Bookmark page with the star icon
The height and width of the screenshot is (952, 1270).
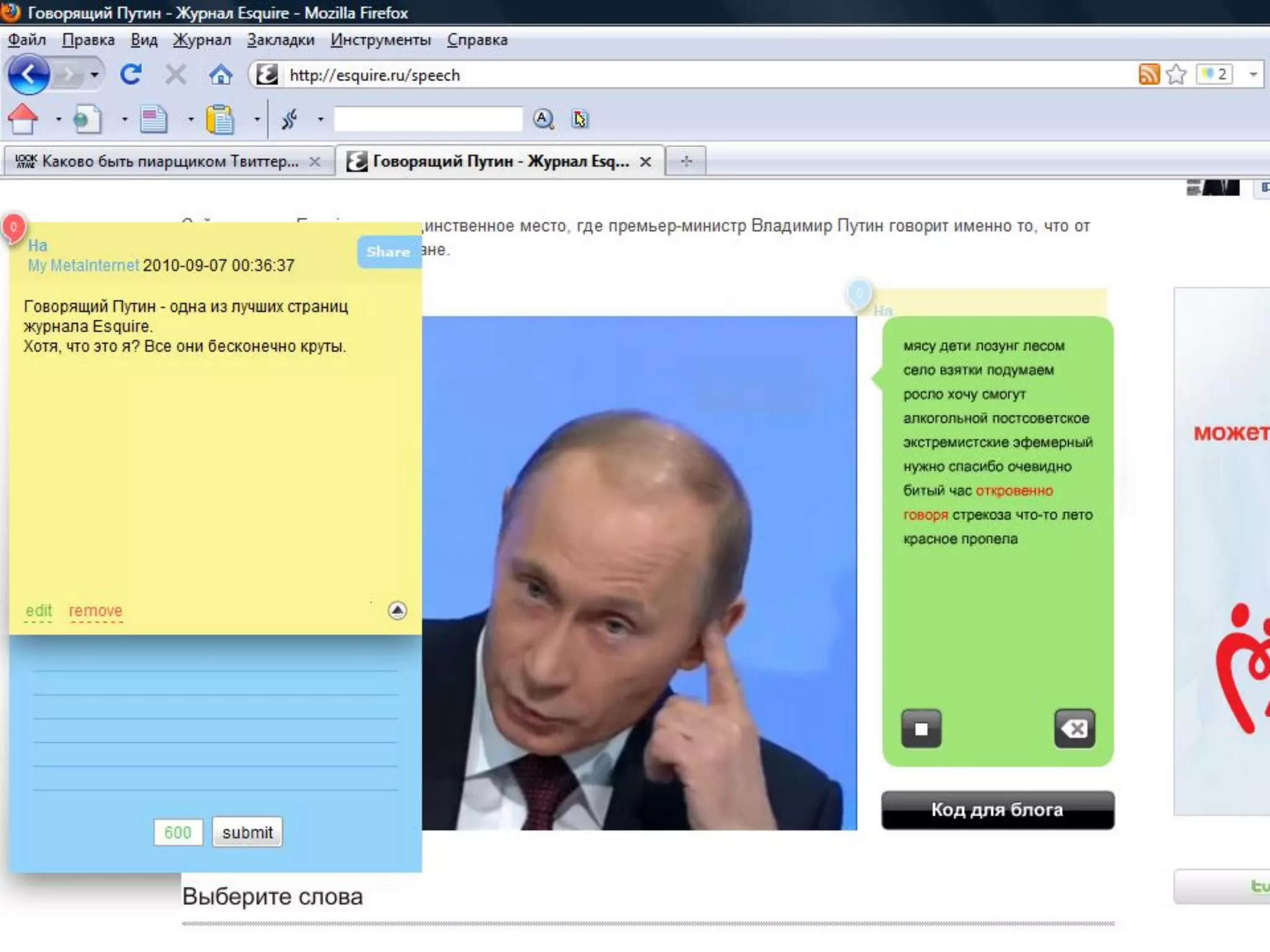1176,74
